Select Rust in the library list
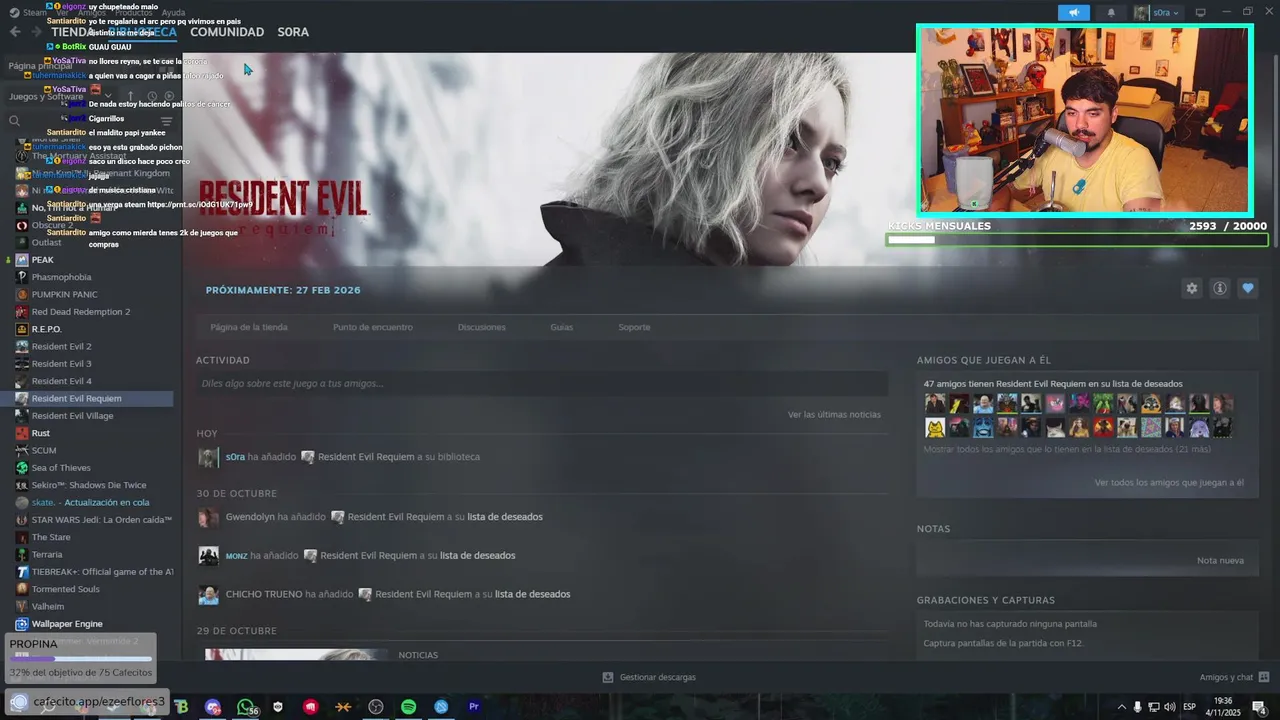Screen dimensions: 1280x720 pyautogui.click(x=40, y=433)
